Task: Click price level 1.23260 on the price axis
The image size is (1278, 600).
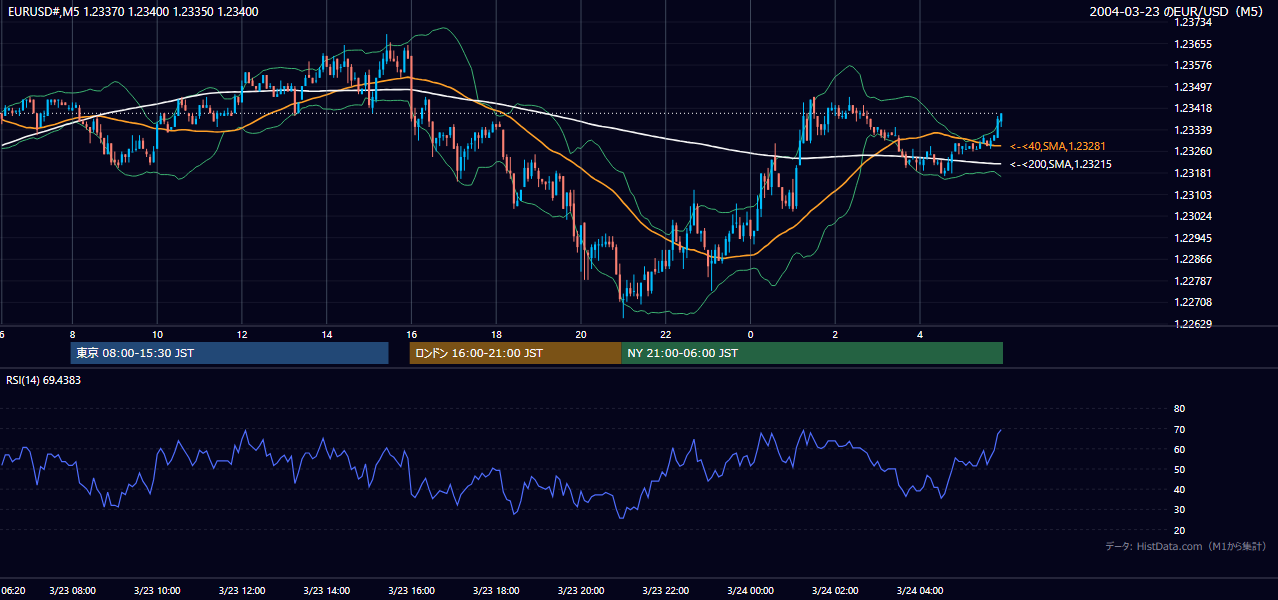Action: pos(1192,151)
